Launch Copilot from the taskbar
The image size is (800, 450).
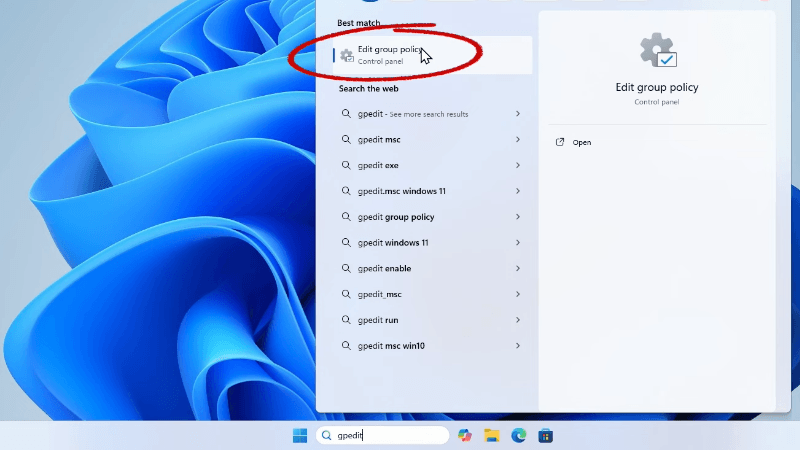click(x=465, y=435)
